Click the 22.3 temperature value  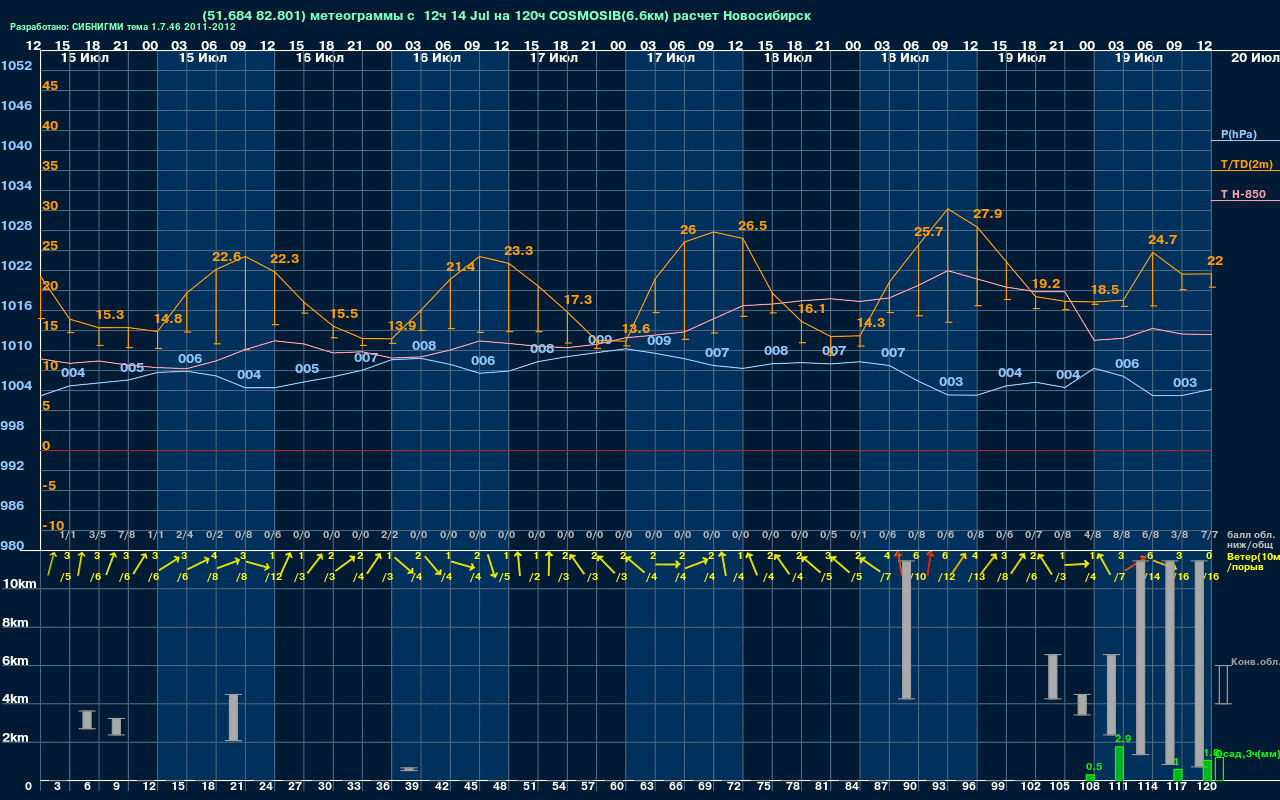[285, 259]
